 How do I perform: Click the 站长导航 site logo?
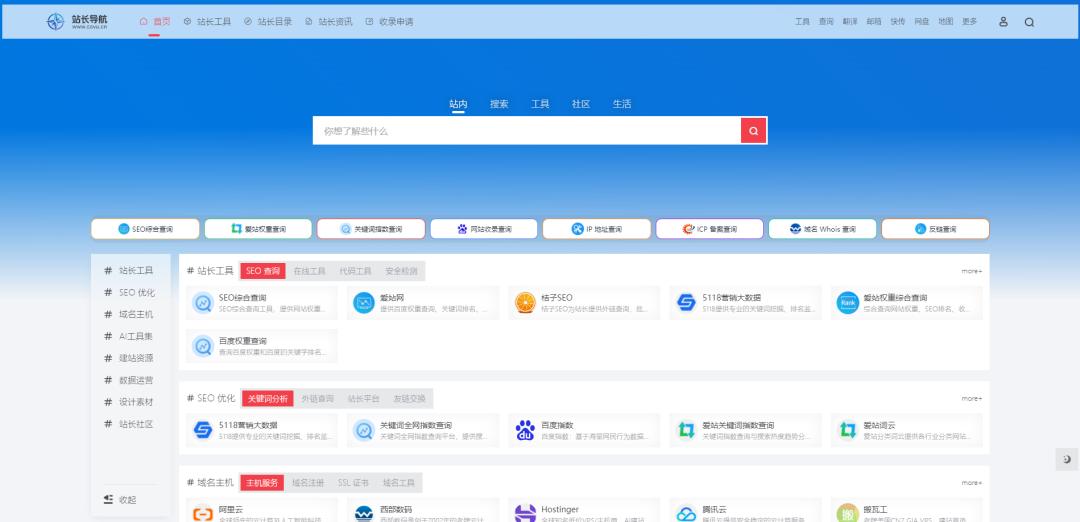pos(77,21)
